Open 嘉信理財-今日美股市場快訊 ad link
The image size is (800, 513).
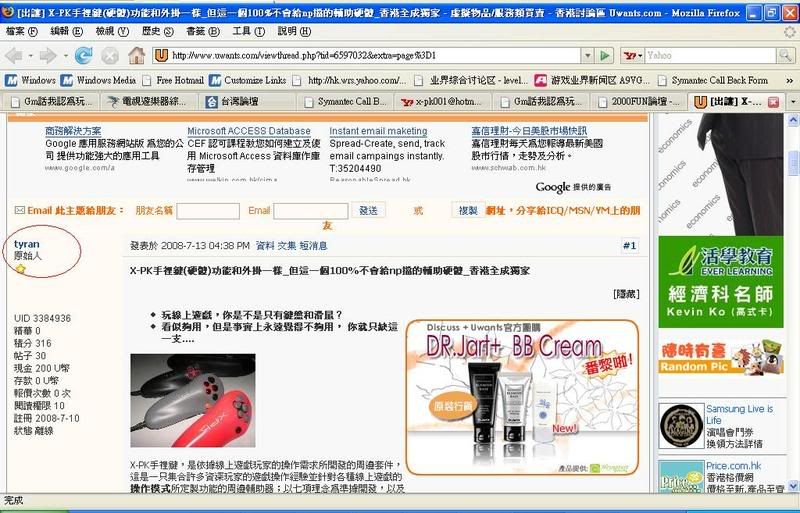coord(529,131)
